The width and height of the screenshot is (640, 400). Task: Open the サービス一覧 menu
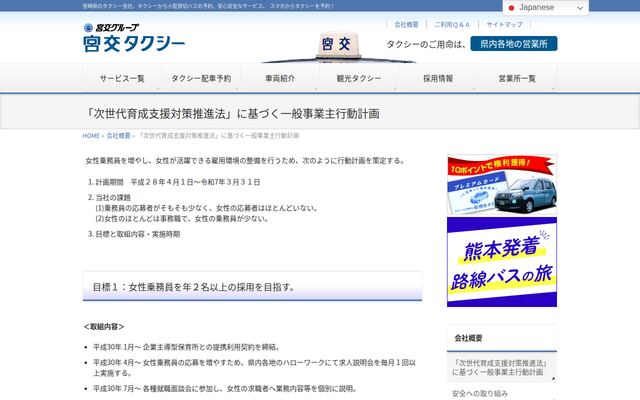(122, 78)
